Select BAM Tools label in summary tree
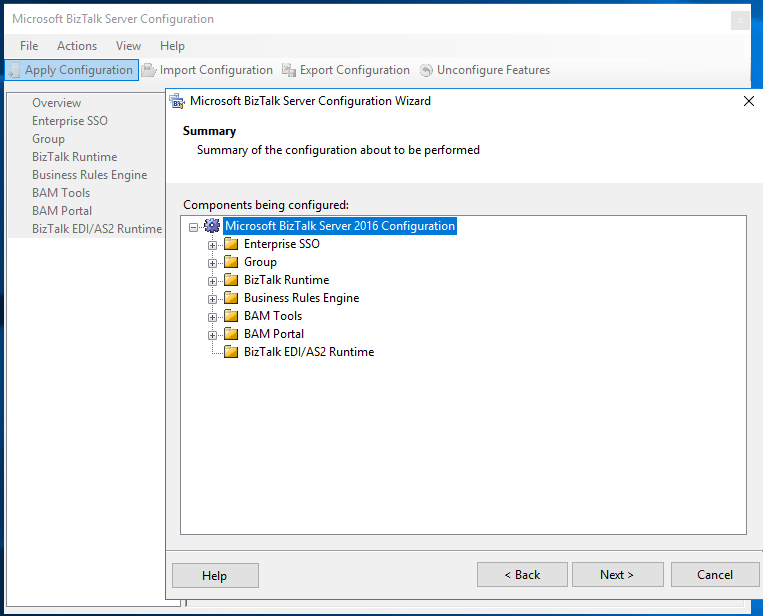This screenshot has width=763, height=616. point(273,316)
